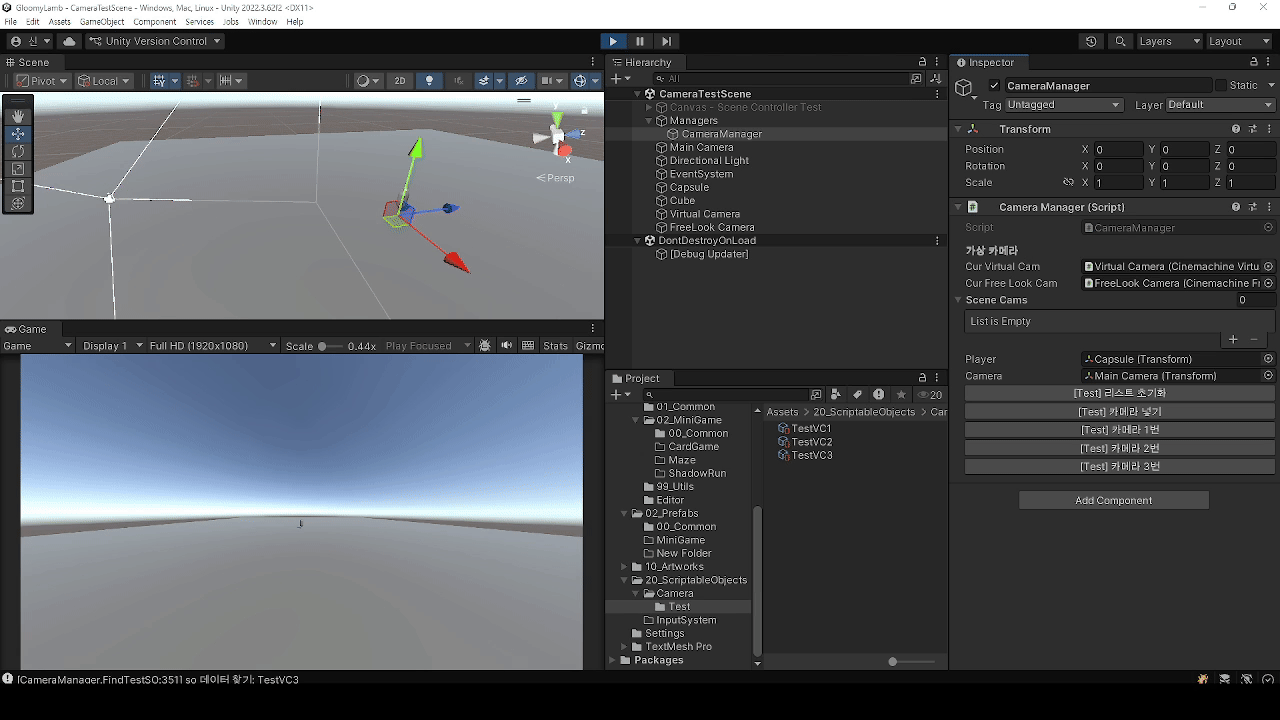
Task: Open Unity Version Control dropdown
Action: pos(154,41)
